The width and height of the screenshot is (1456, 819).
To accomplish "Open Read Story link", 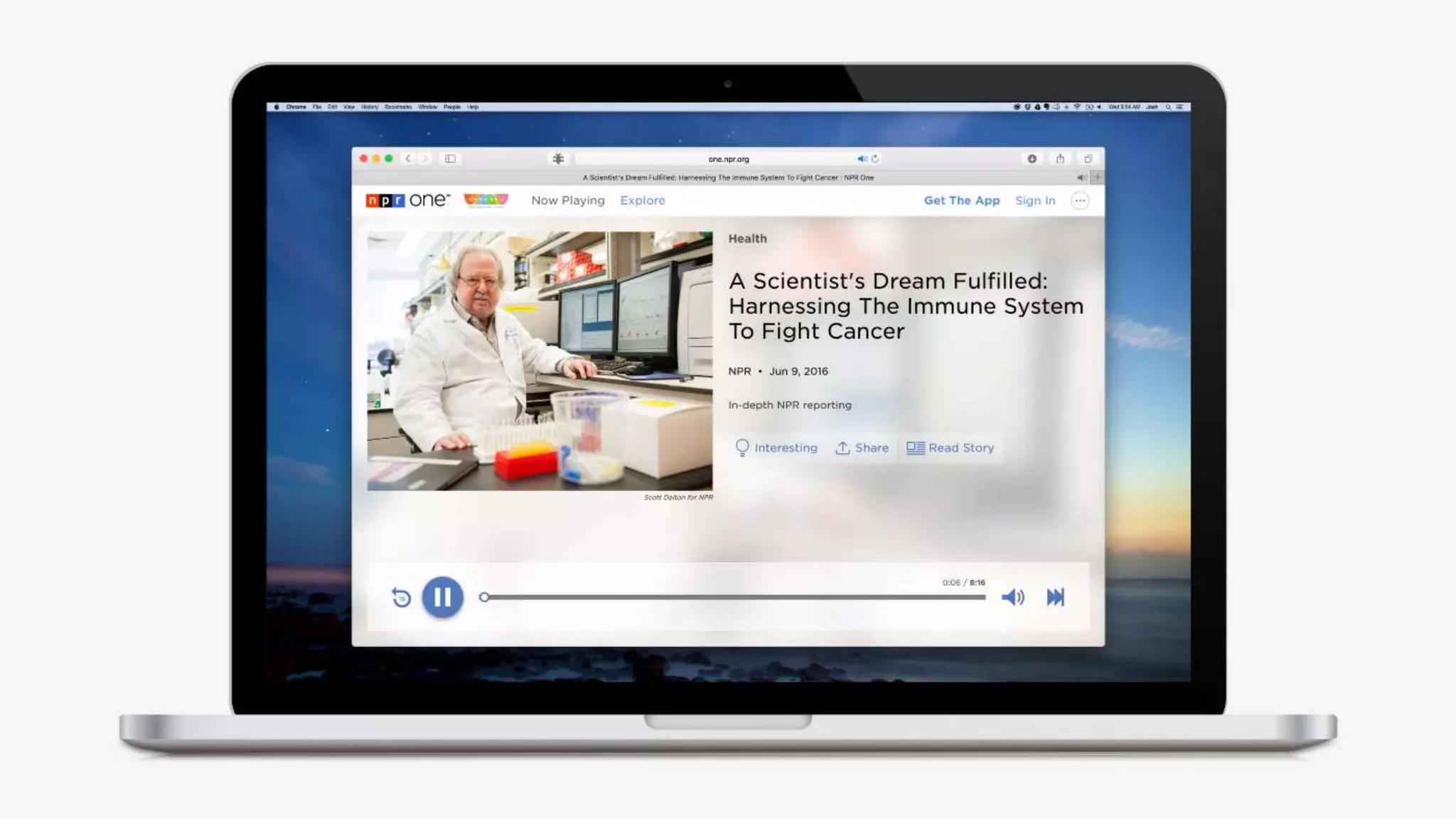I will (951, 448).
